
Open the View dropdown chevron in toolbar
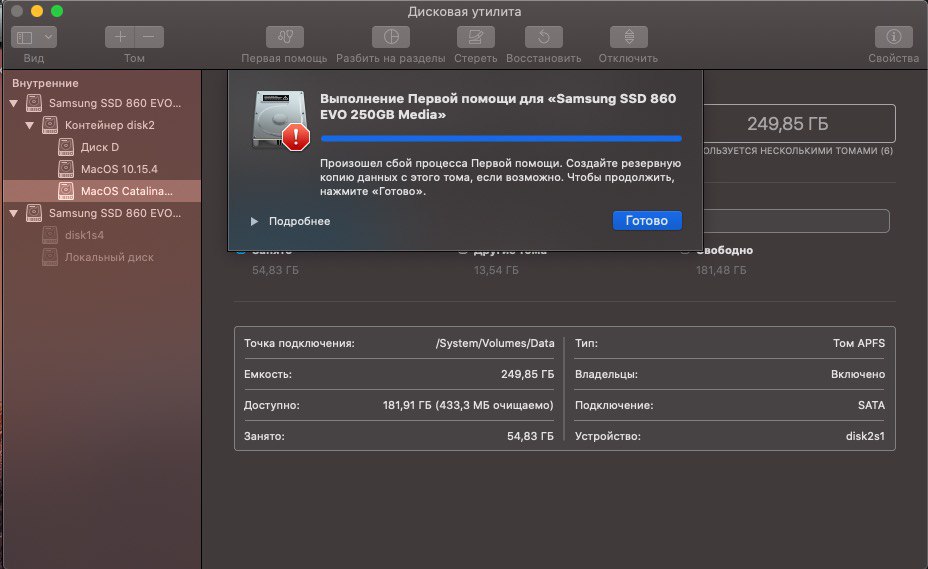coord(49,37)
